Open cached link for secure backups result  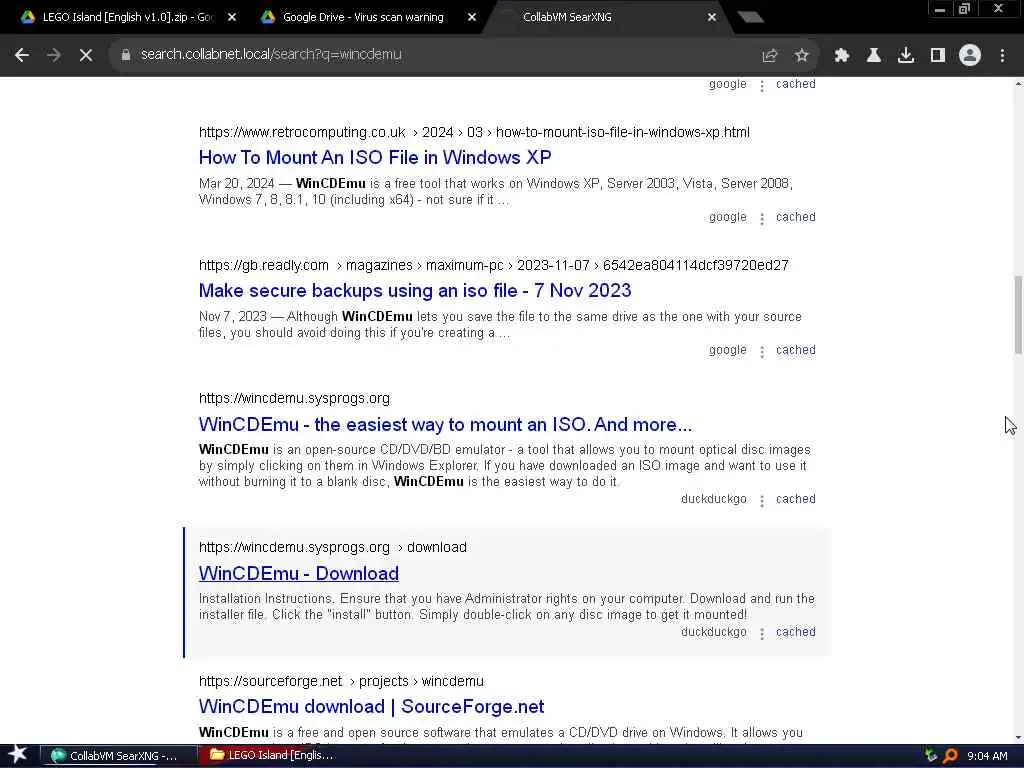point(795,350)
